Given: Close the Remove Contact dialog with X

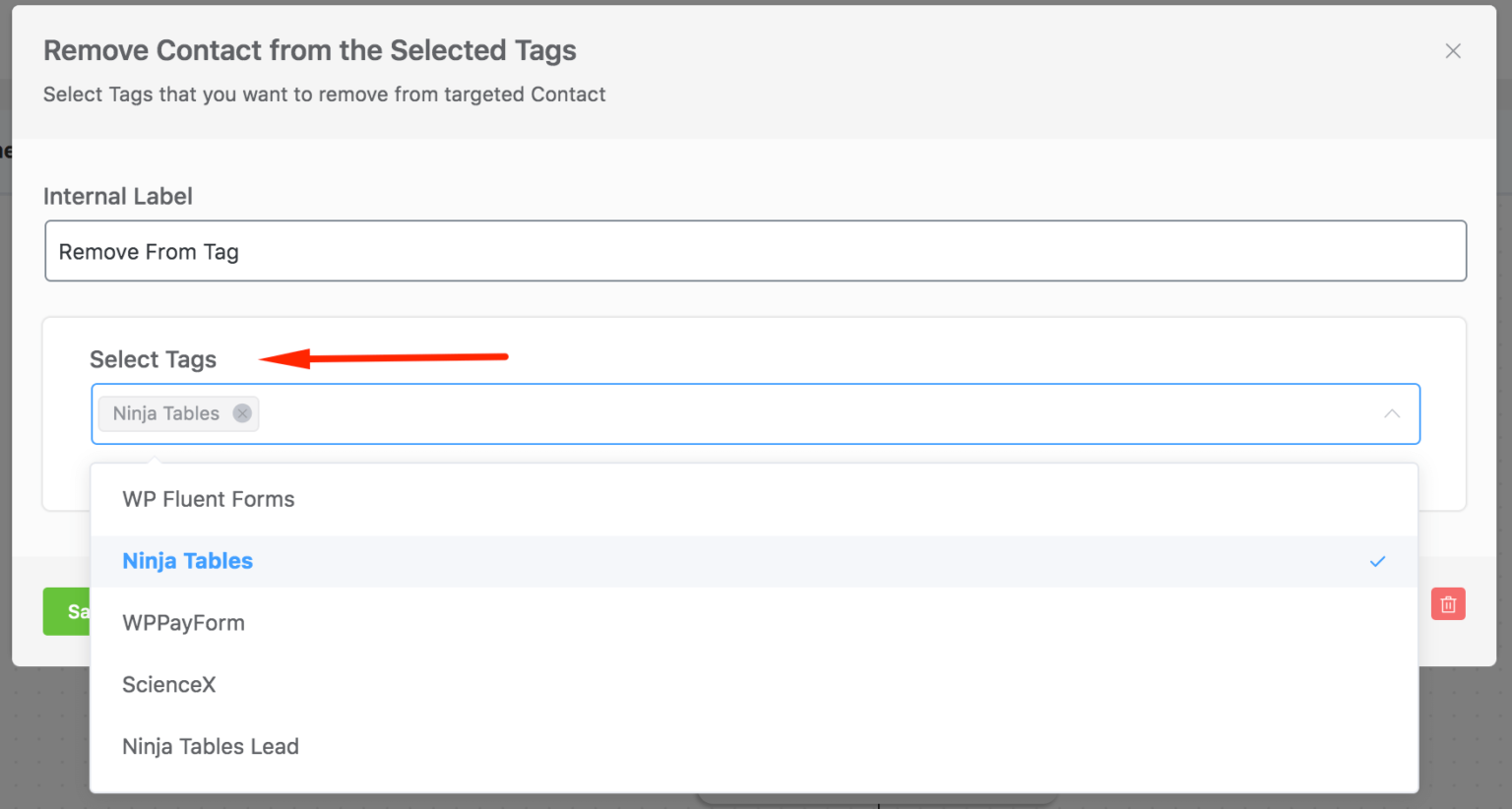Looking at the screenshot, I should point(1453,51).
